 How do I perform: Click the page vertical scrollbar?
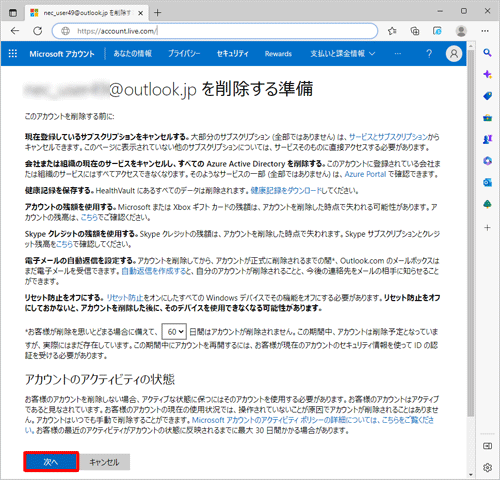tap(471, 232)
